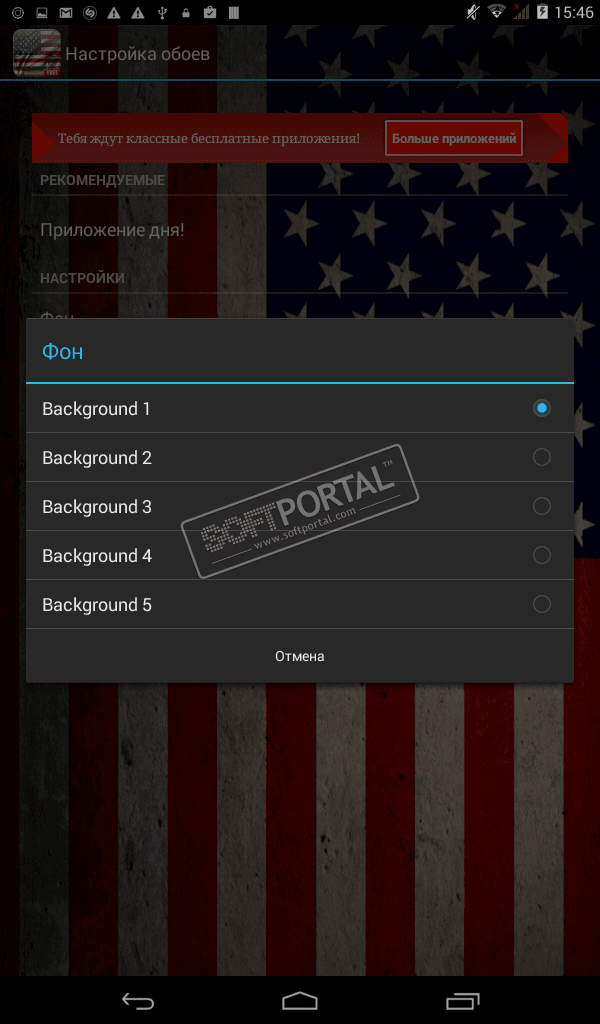600x1024 pixels.
Task: Select the Background 1 radio button
Action: (x=541, y=408)
